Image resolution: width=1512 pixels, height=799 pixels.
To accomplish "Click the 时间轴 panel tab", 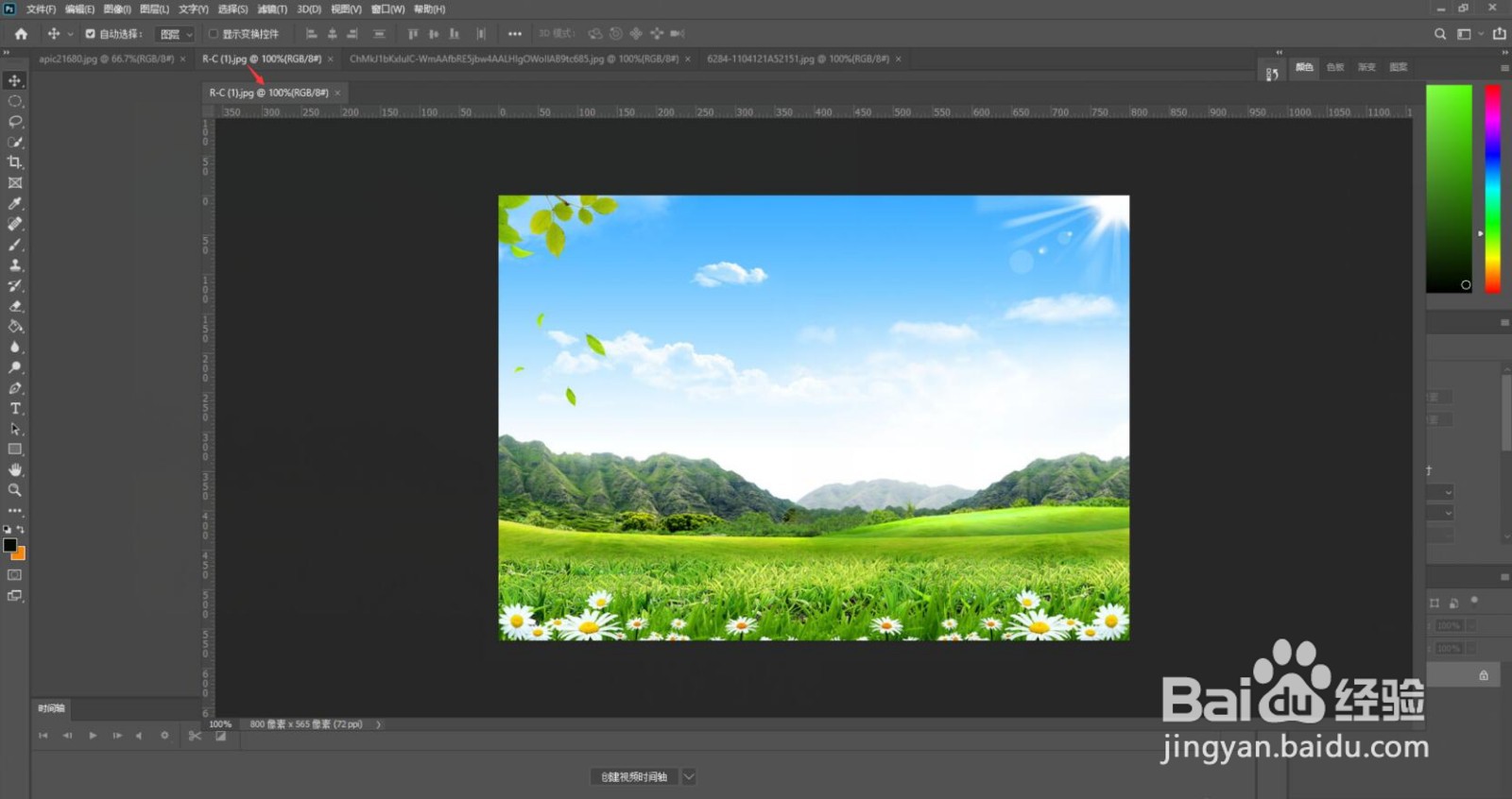I will click(x=51, y=708).
